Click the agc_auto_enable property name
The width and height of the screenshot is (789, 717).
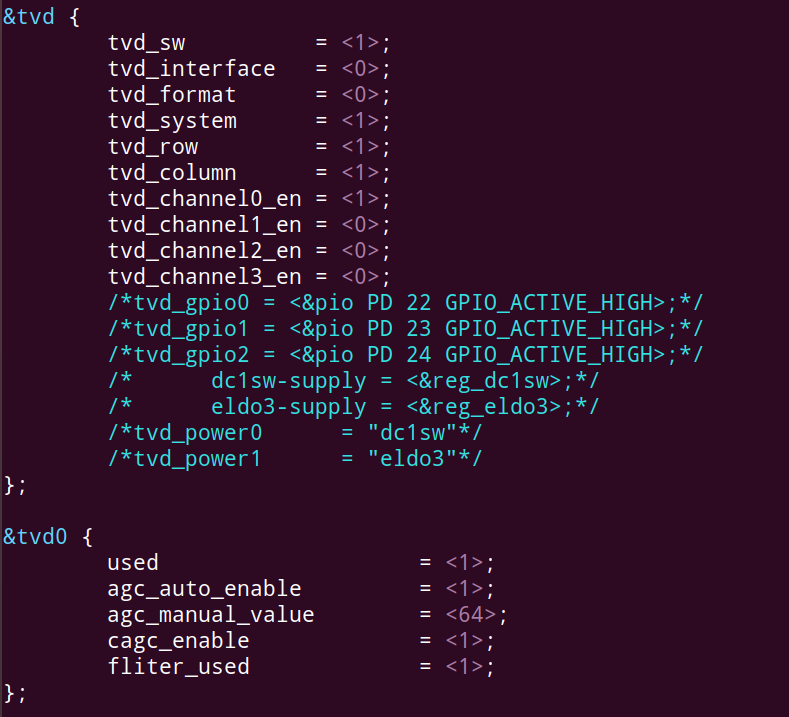(204, 589)
